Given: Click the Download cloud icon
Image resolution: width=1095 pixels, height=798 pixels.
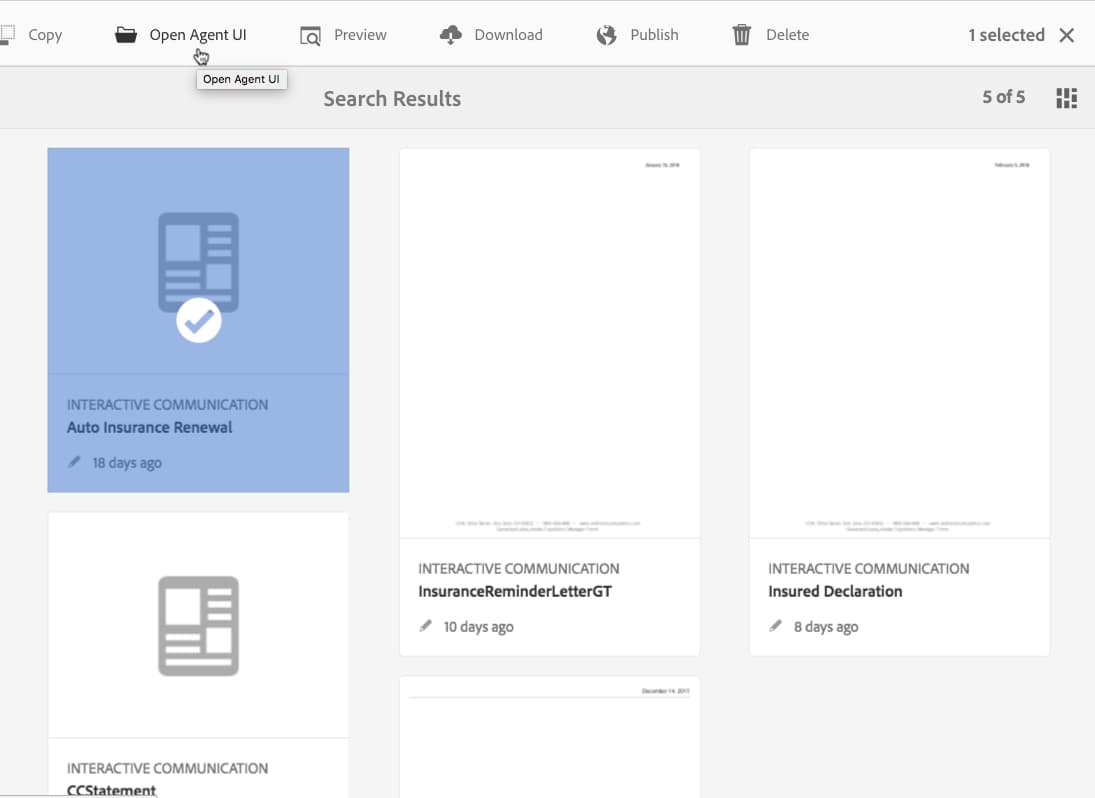Looking at the screenshot, I should [451, 34].
